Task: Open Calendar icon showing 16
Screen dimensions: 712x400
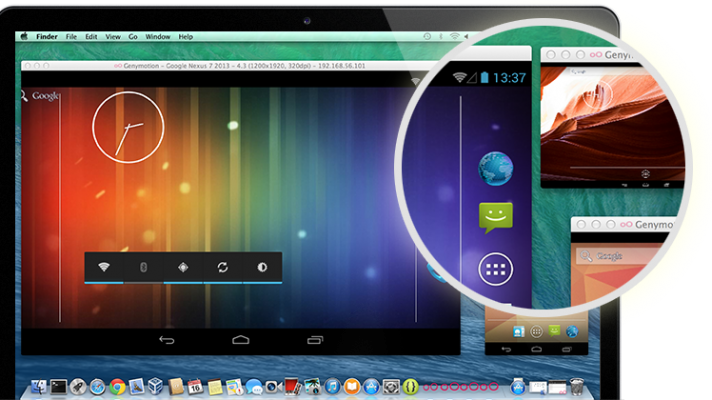Action: (195, 387)
